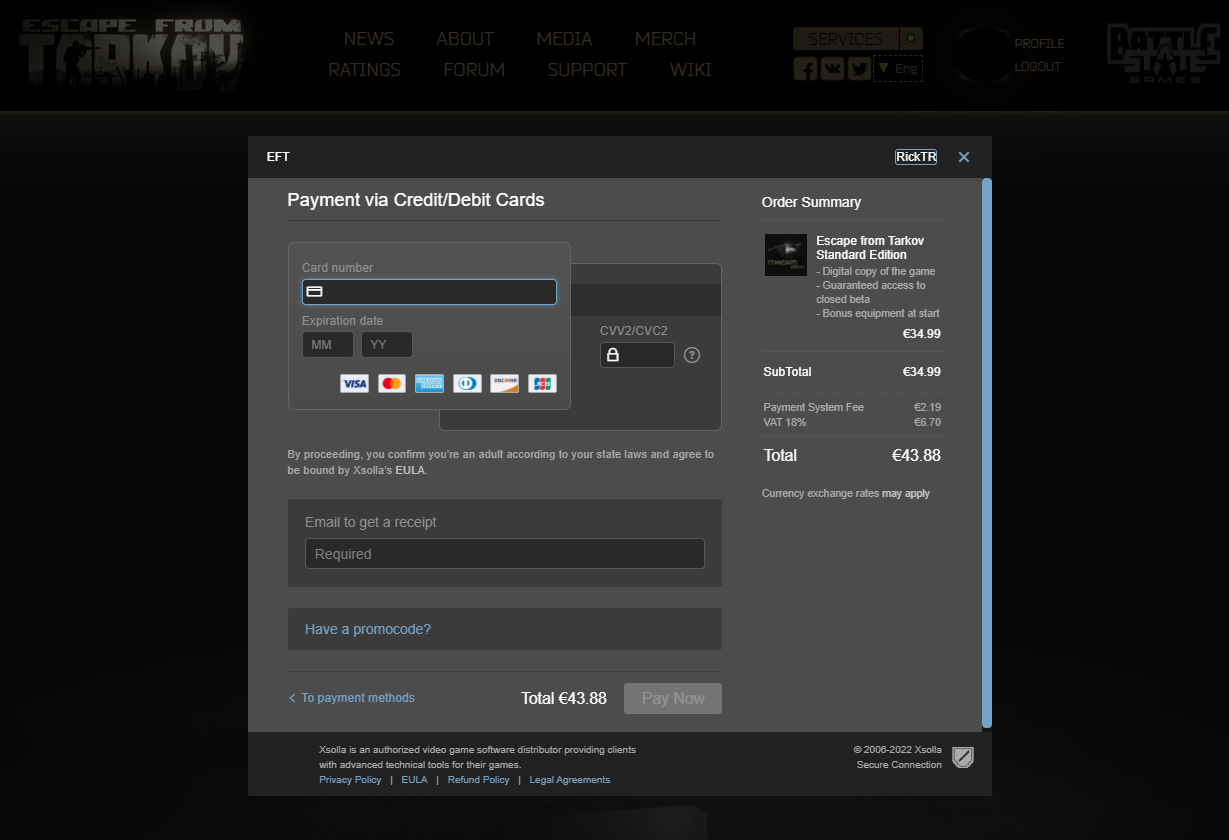This screenshot has height=840, width=1229.
Task: Click the American Express card logo
Action: (429, 384)
